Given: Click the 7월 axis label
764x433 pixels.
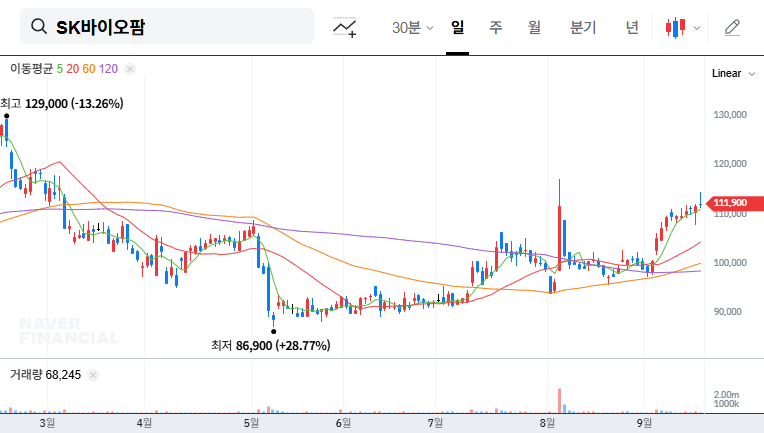Looking at the screenshot, I should click(436, 423).
